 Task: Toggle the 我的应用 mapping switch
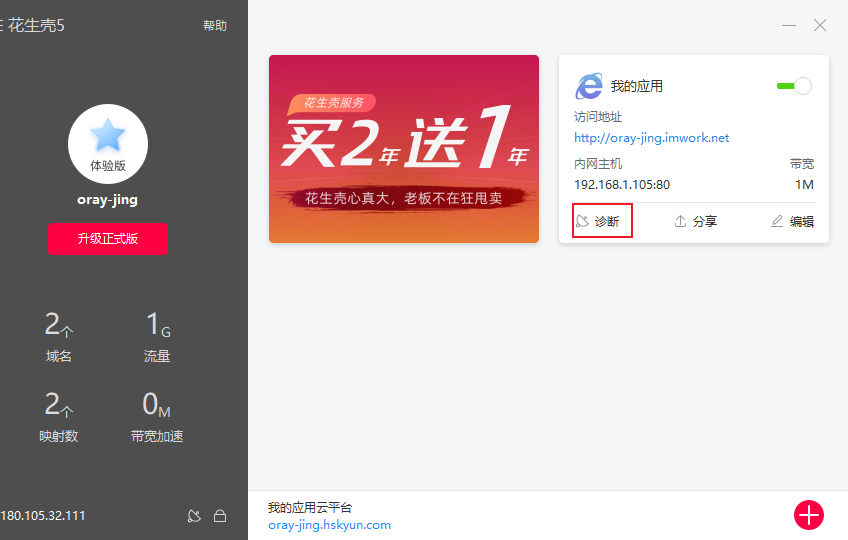click(x=794, y=86)
